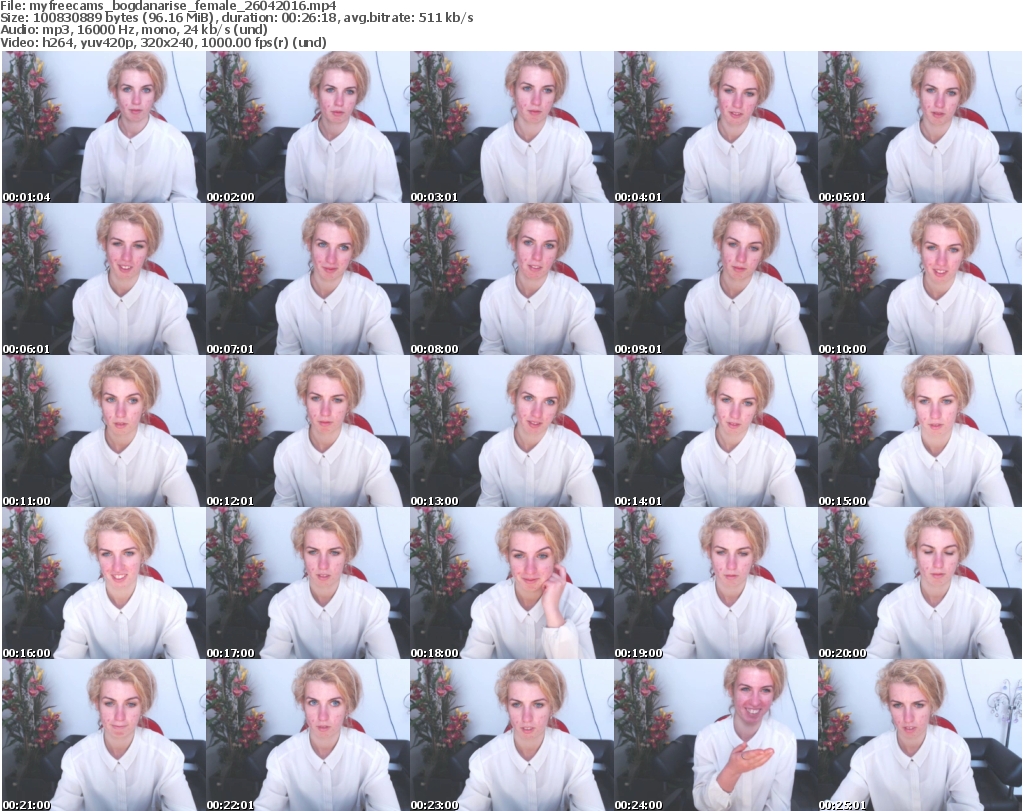Viewport: 1024px width, 811px height.
Task: Choose the 00:24:00 frame
Action: [716, 735]
